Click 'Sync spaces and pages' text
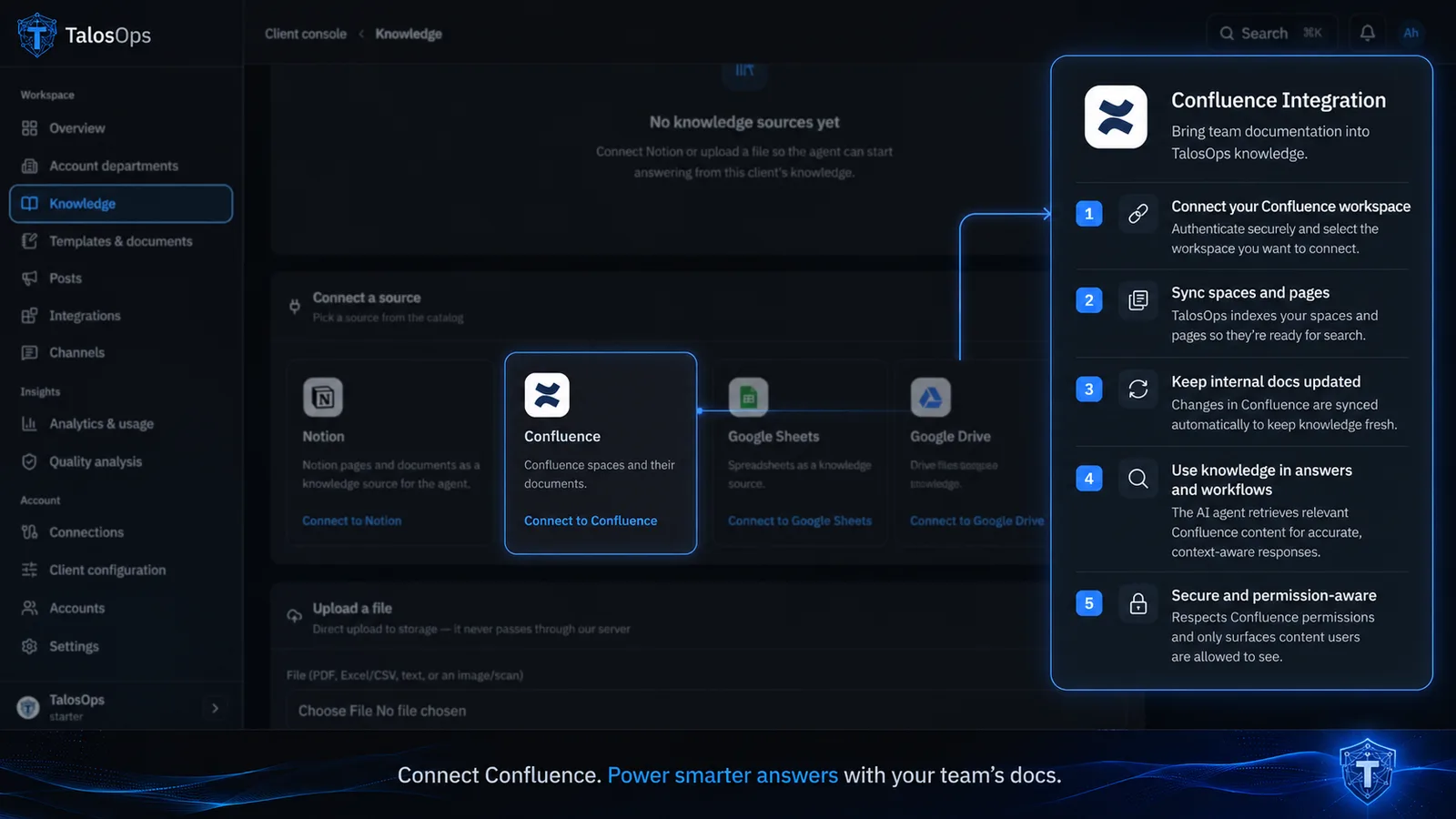The image size is (1456, 819). tap(1250, 292)
